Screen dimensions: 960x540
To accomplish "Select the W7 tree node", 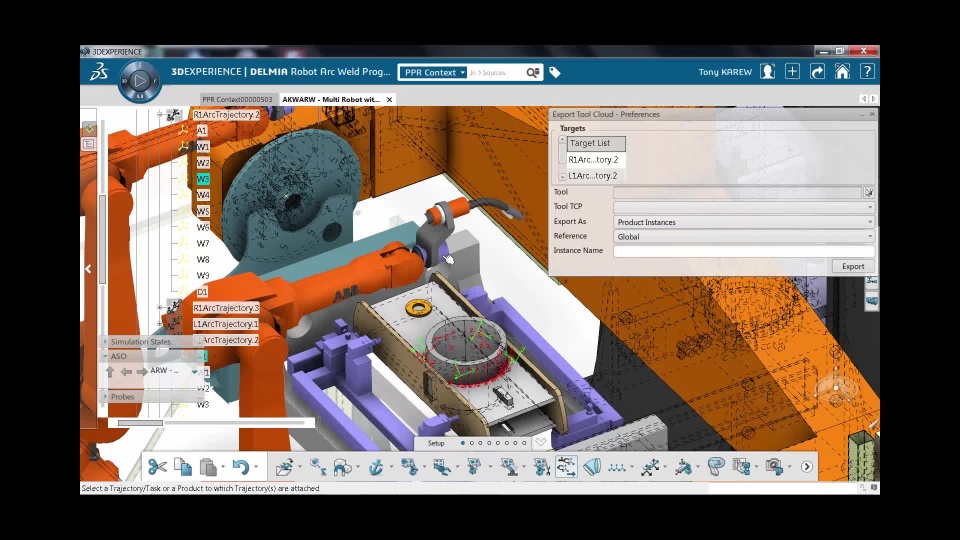I will click(x=203, y=243).
